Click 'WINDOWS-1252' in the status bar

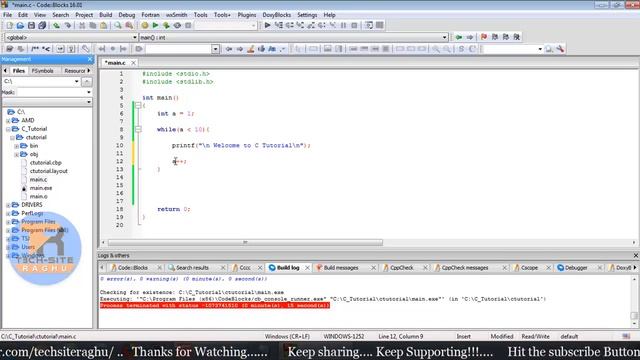tap(344, 337)
